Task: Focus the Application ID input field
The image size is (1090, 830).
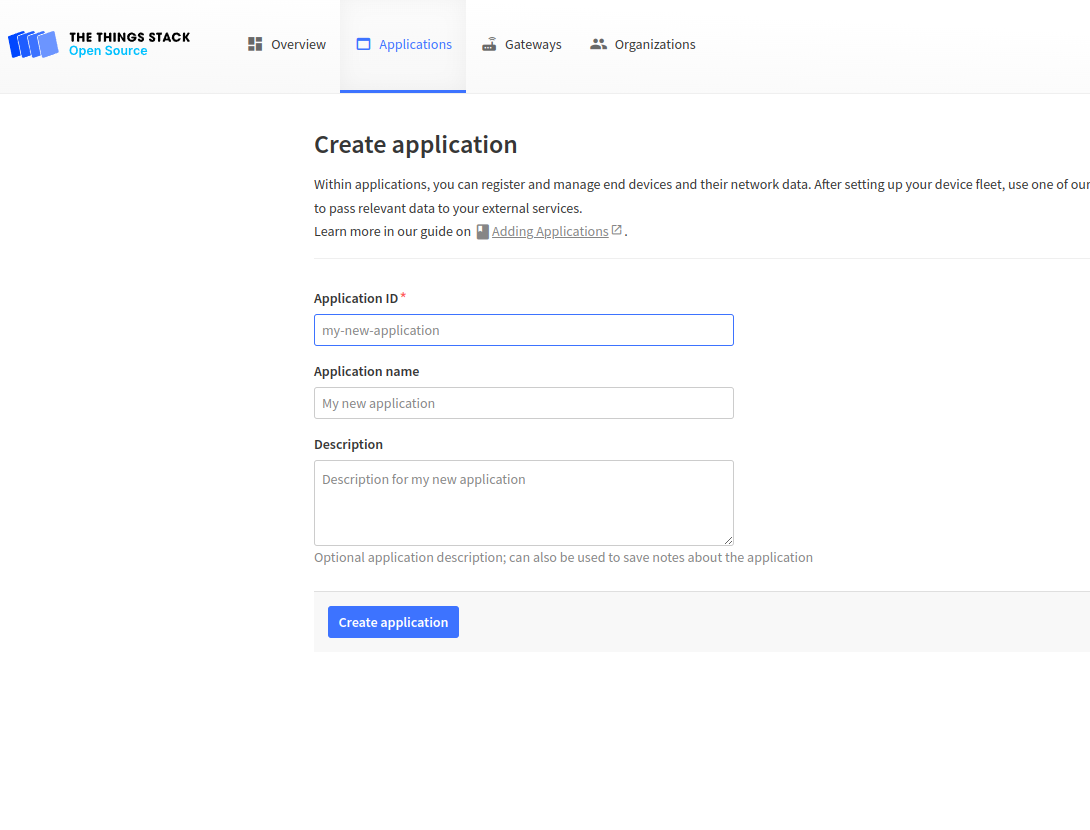Action: tap(523, 330)
